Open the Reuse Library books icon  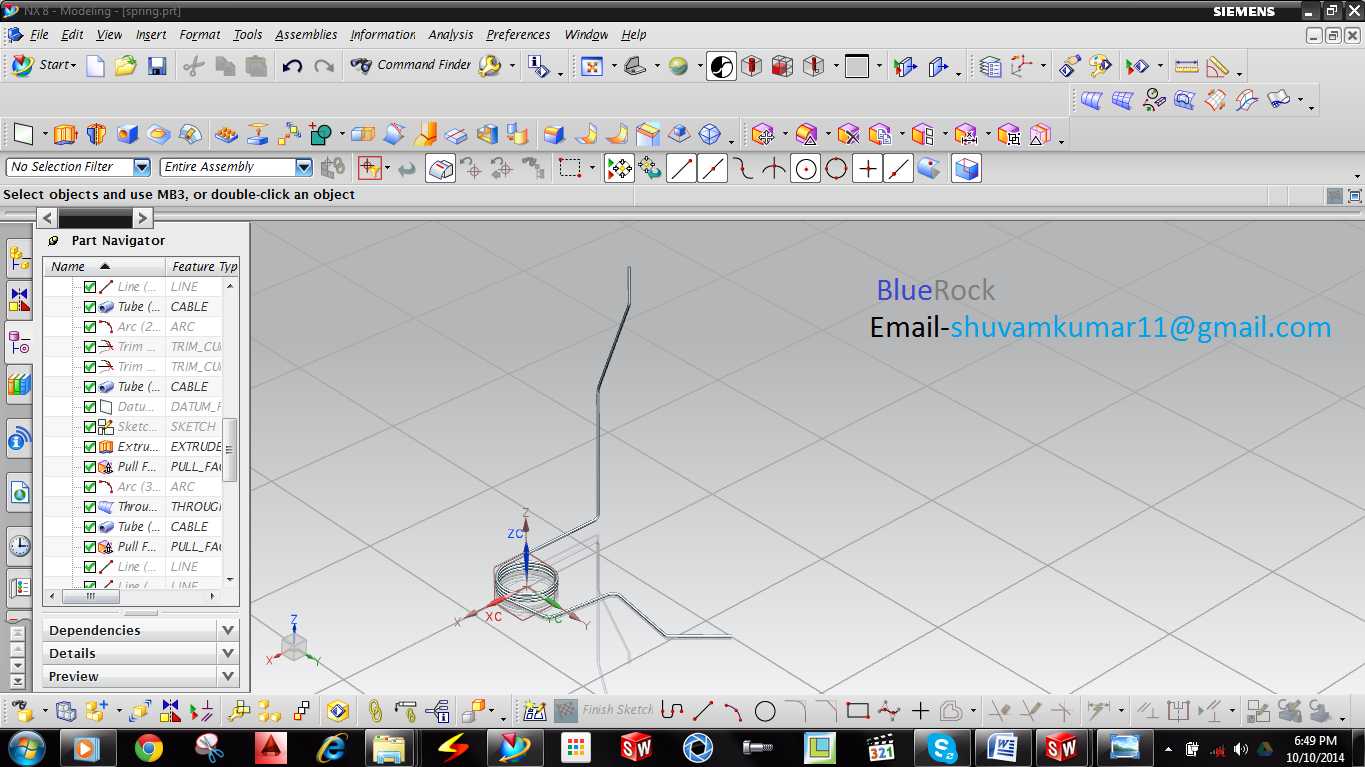click(19, 384)
